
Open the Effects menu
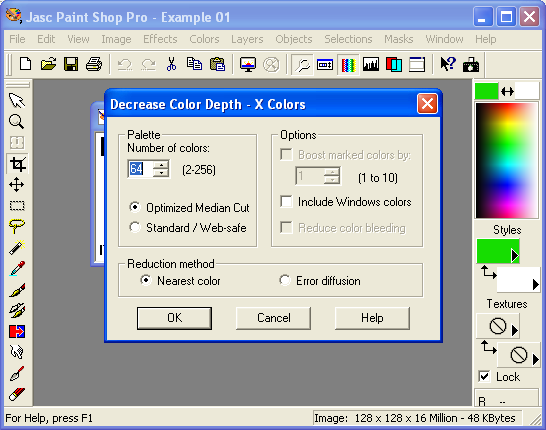pos(160,39)
